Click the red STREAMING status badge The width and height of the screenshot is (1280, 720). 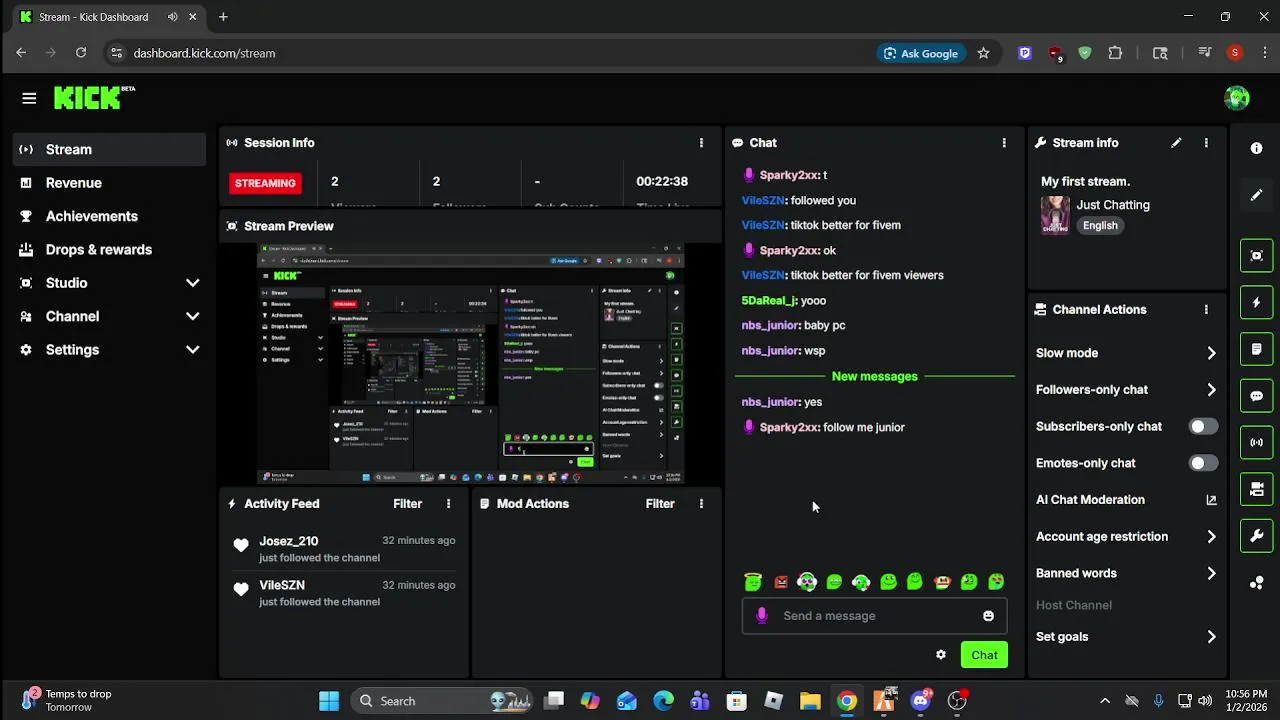pos(265,183)
